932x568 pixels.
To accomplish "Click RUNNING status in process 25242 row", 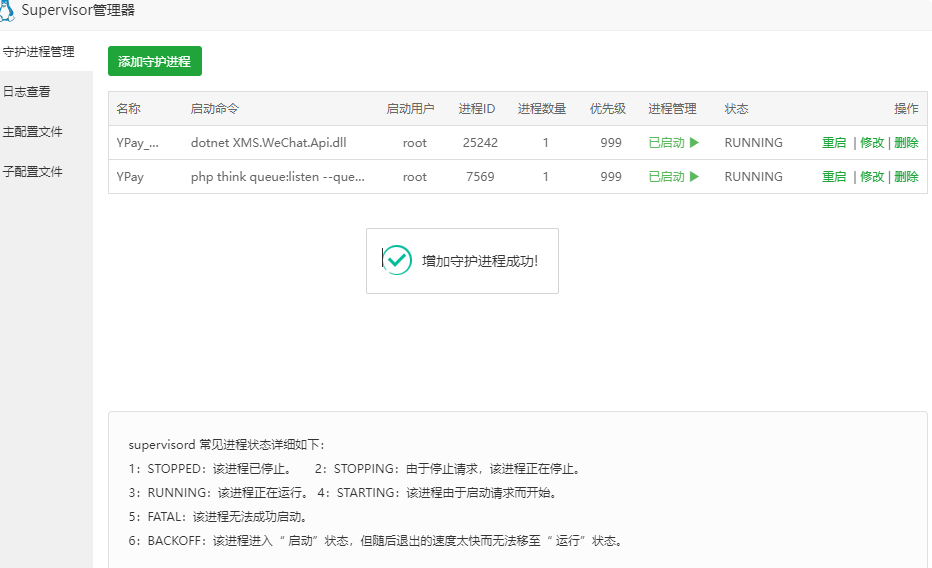I will pyautogui.click(x=754, y=143).
